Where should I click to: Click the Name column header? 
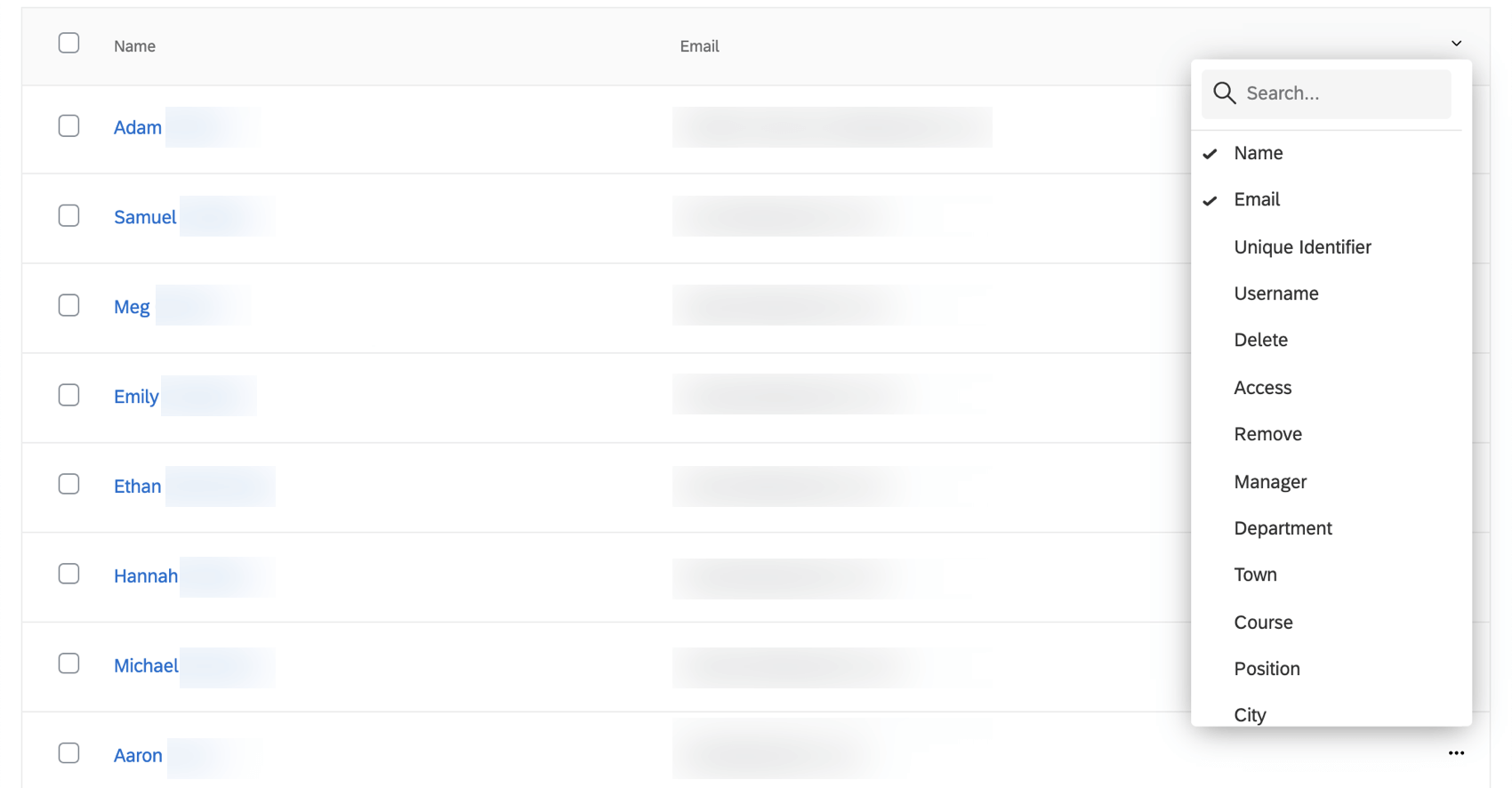pyautogui.click(x=133, y=45)
